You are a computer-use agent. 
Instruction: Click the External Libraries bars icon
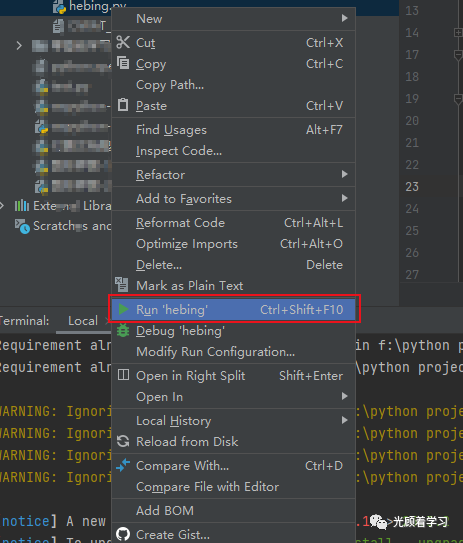pos(21,206)
